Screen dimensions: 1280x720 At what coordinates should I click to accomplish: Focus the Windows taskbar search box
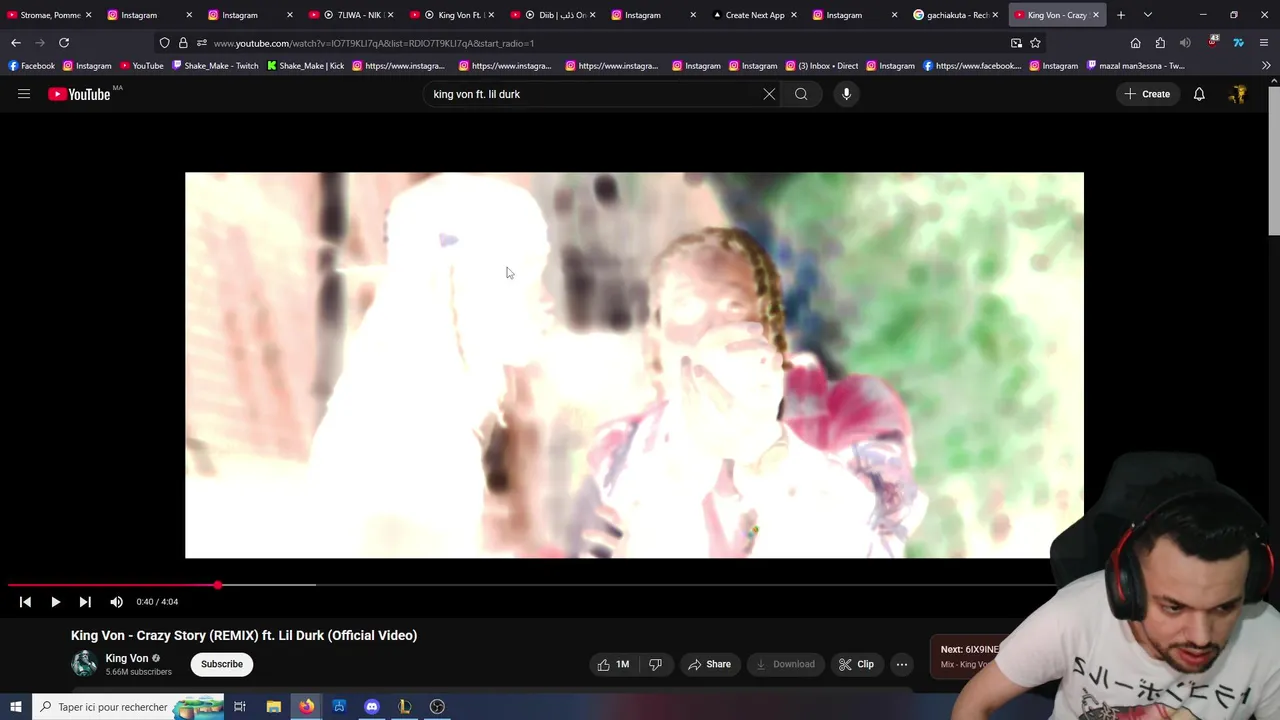pos(127,707)
